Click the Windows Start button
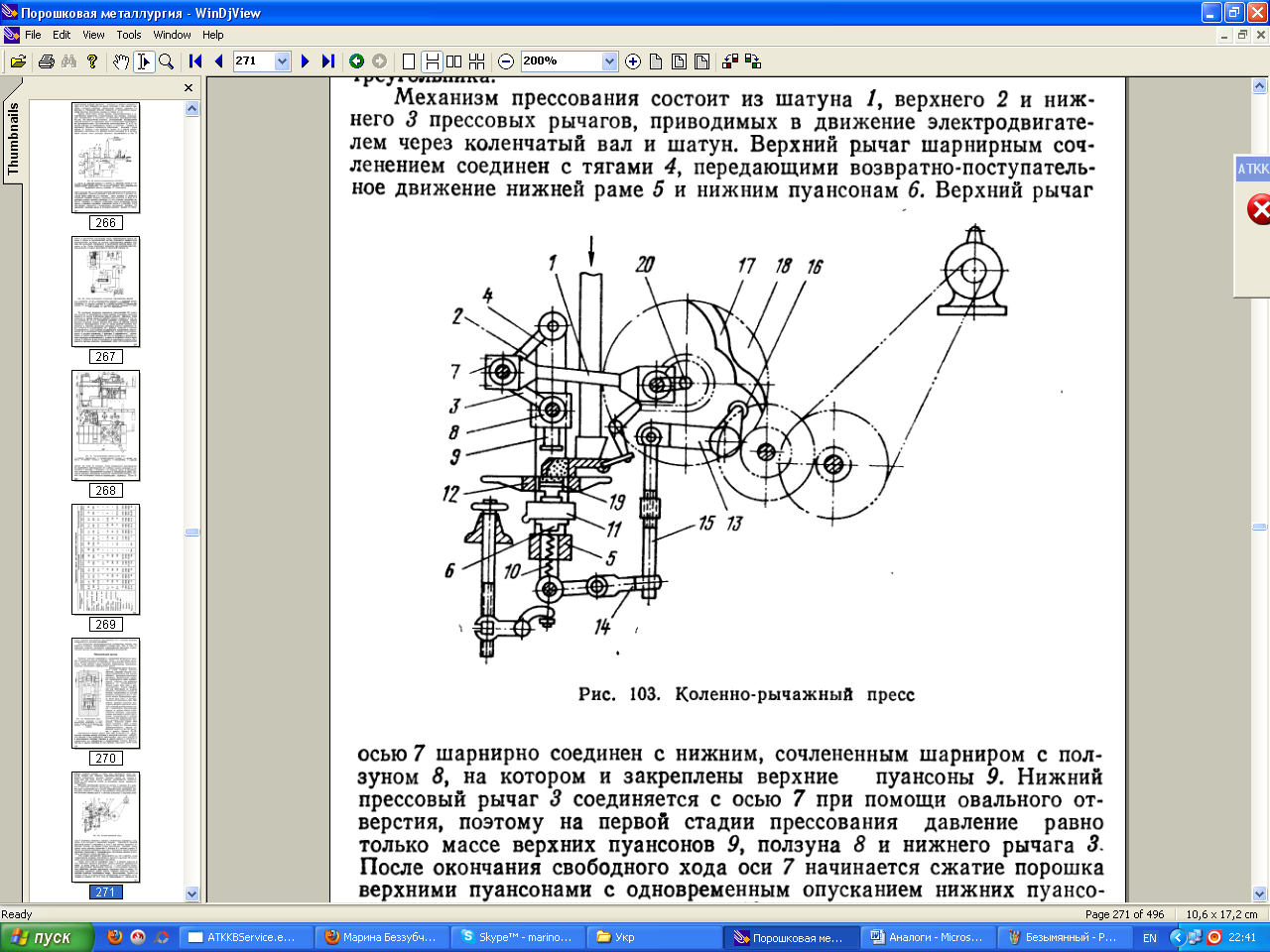The image size is (1270, 952). pyautogui.click(x=47, y=937)
